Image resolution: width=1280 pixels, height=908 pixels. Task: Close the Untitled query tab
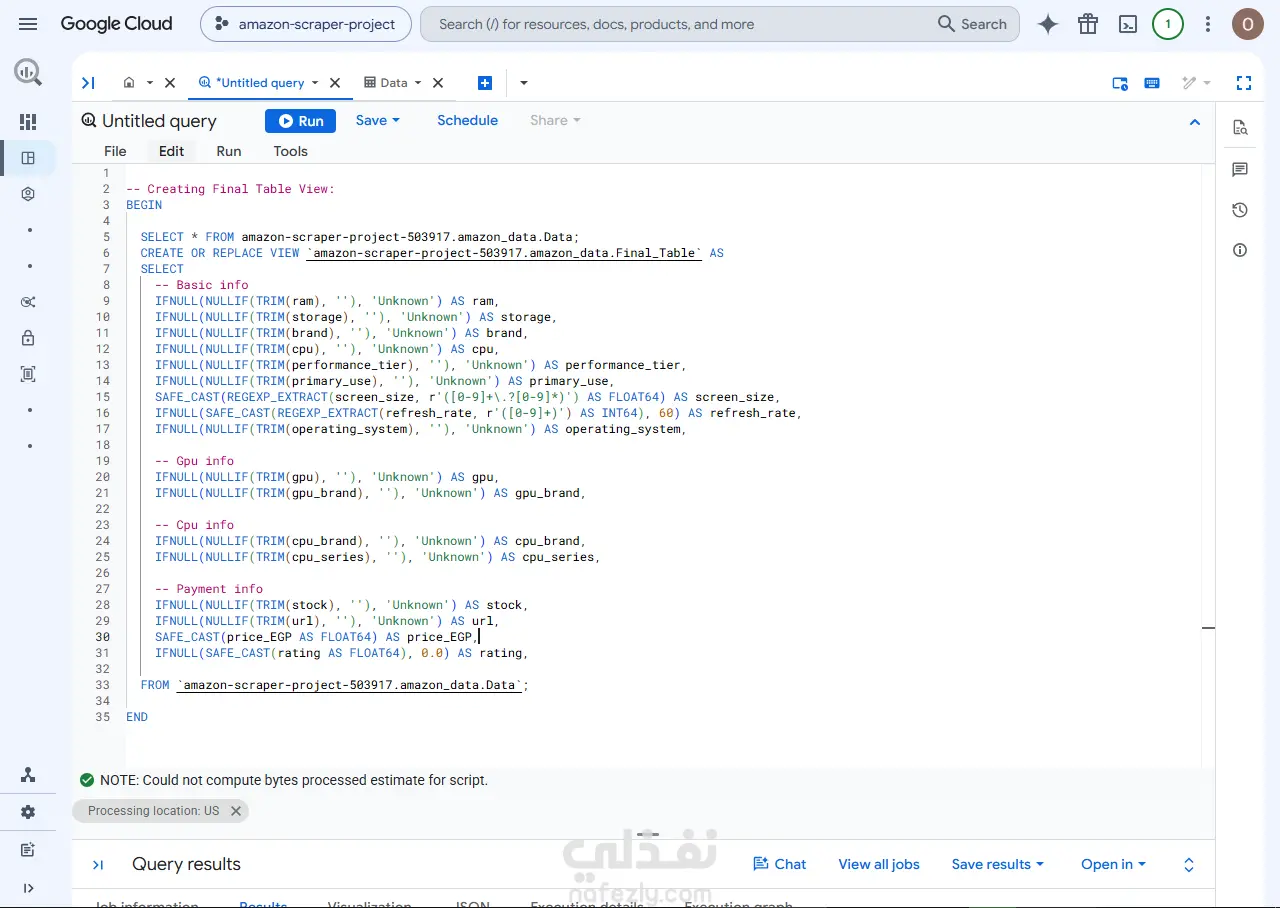[x=335, y=83]
